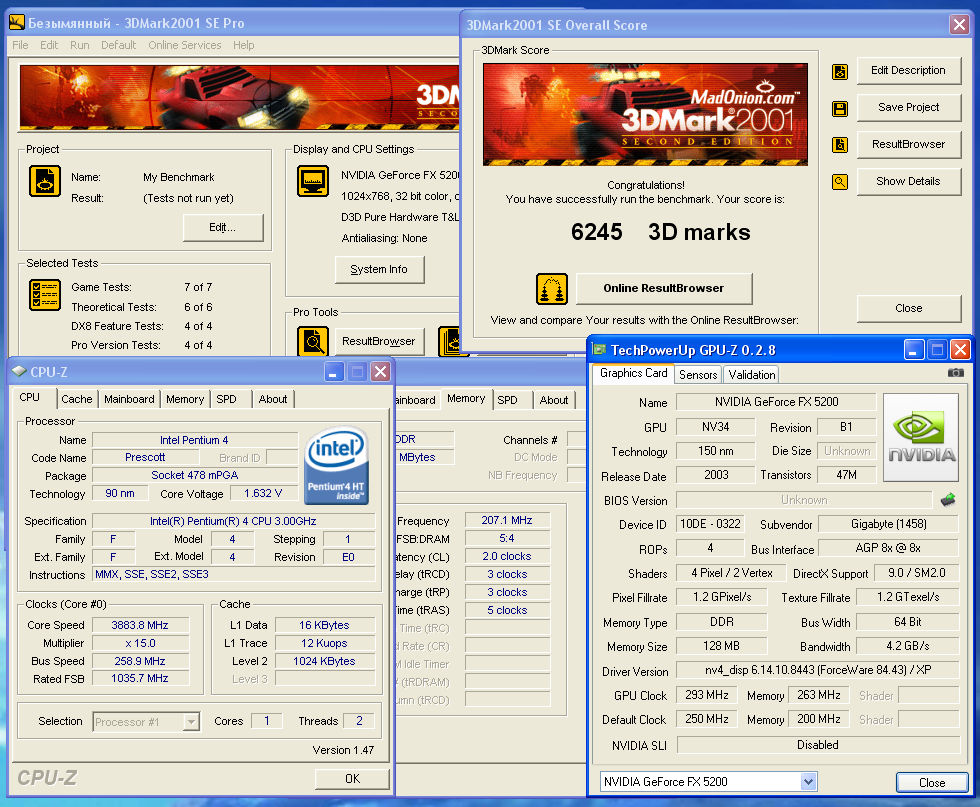This screenshot has height=807, width=980.
Task: Click the NVIDIA logo in GPU-Z
Action: pyautogui.click(x=921, y=438)
